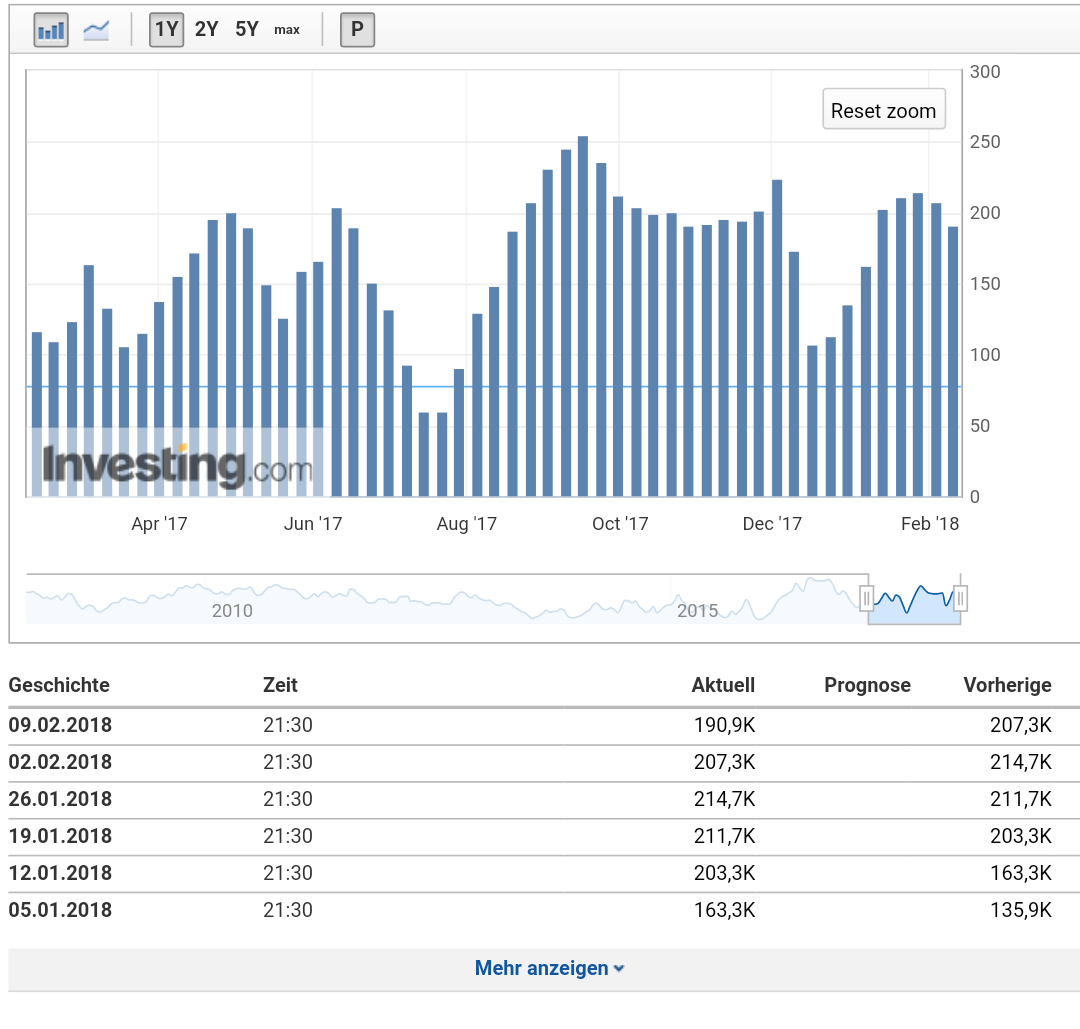The image size is (1080, 1029).
Task: Click the left navigator range handle
Action: click(867, 598)
